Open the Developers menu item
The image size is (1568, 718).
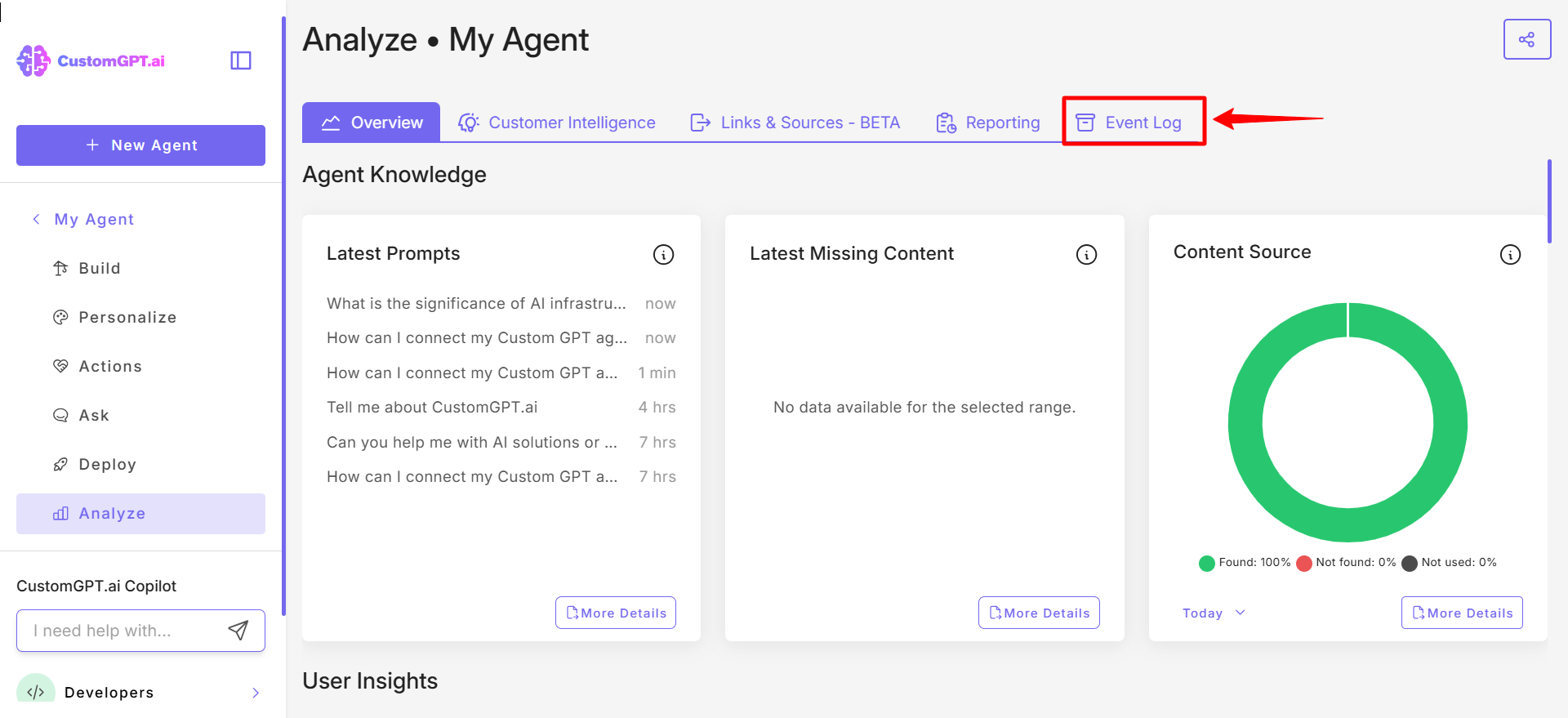140,692
